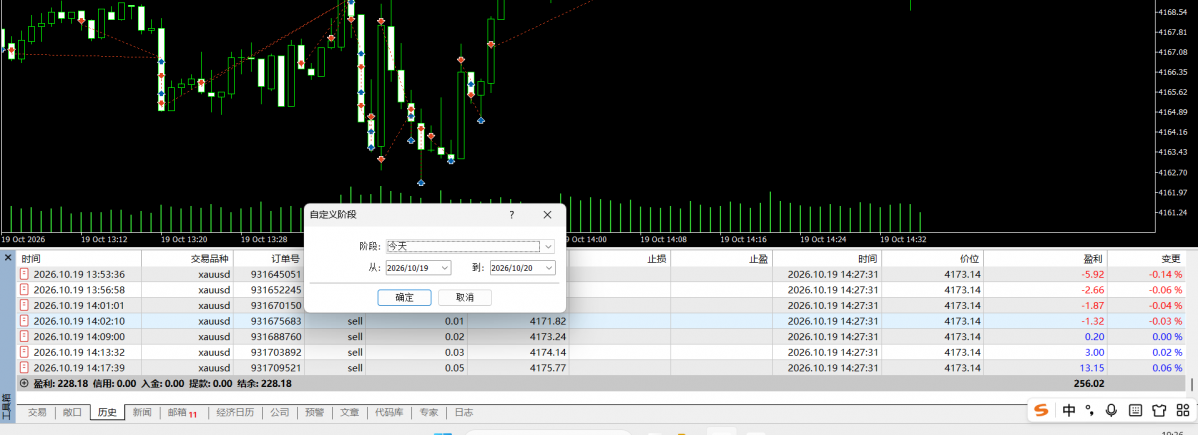Select the open price 4171.82
This screenshot has width=1198, height=435.
point(547,321)
